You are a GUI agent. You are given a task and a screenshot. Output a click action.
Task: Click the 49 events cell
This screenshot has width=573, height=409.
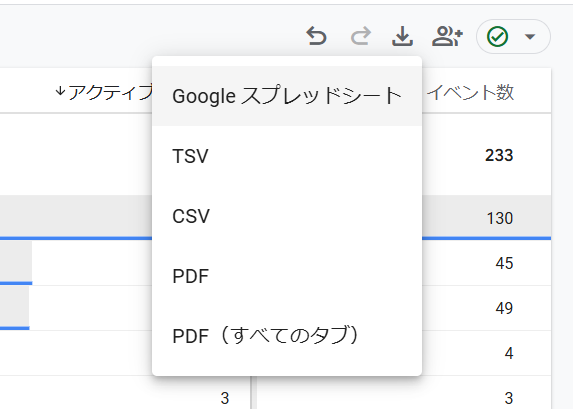(504, 308)
